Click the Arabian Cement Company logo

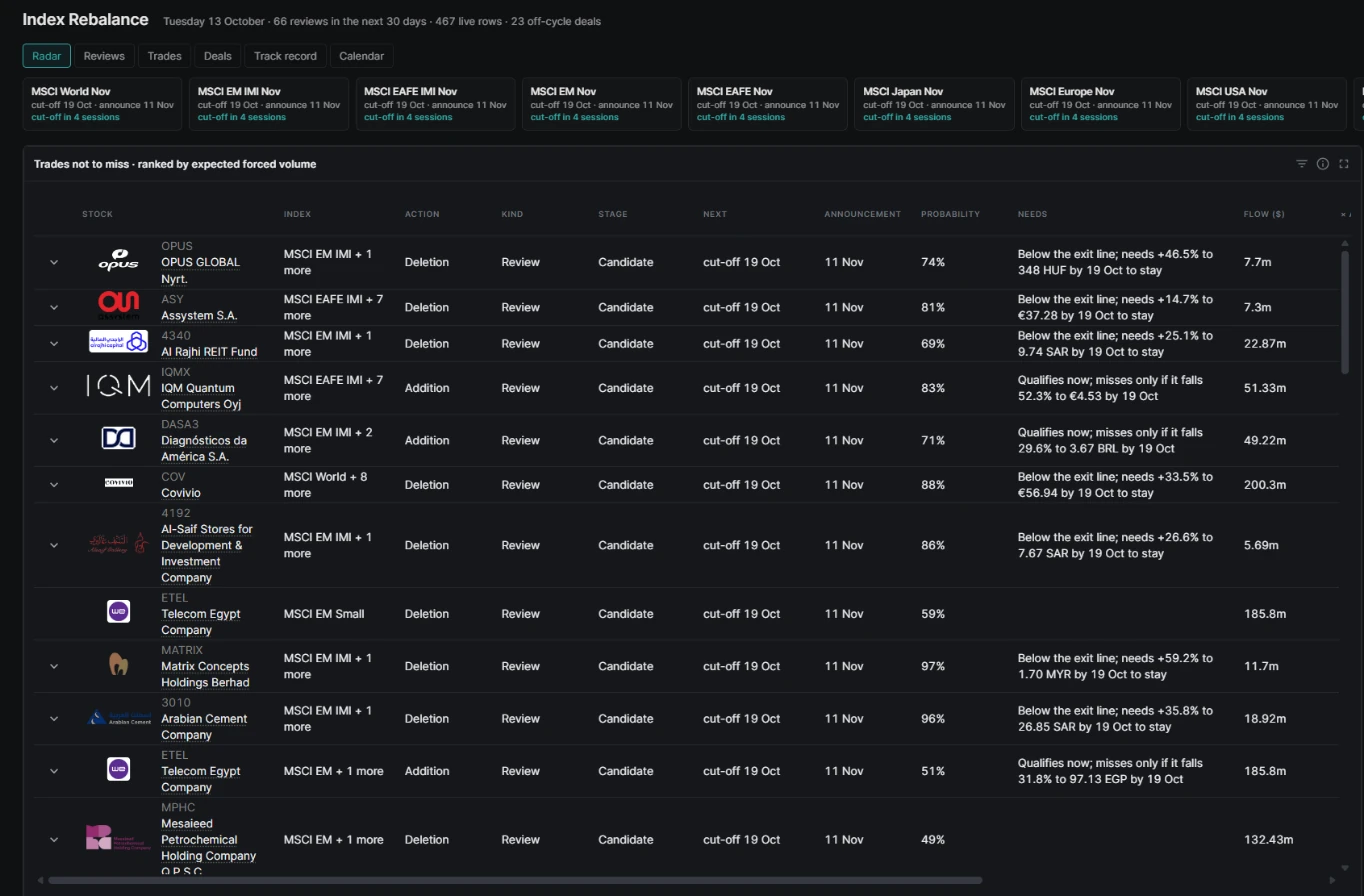pyautogui.click(x=118, y=718)
